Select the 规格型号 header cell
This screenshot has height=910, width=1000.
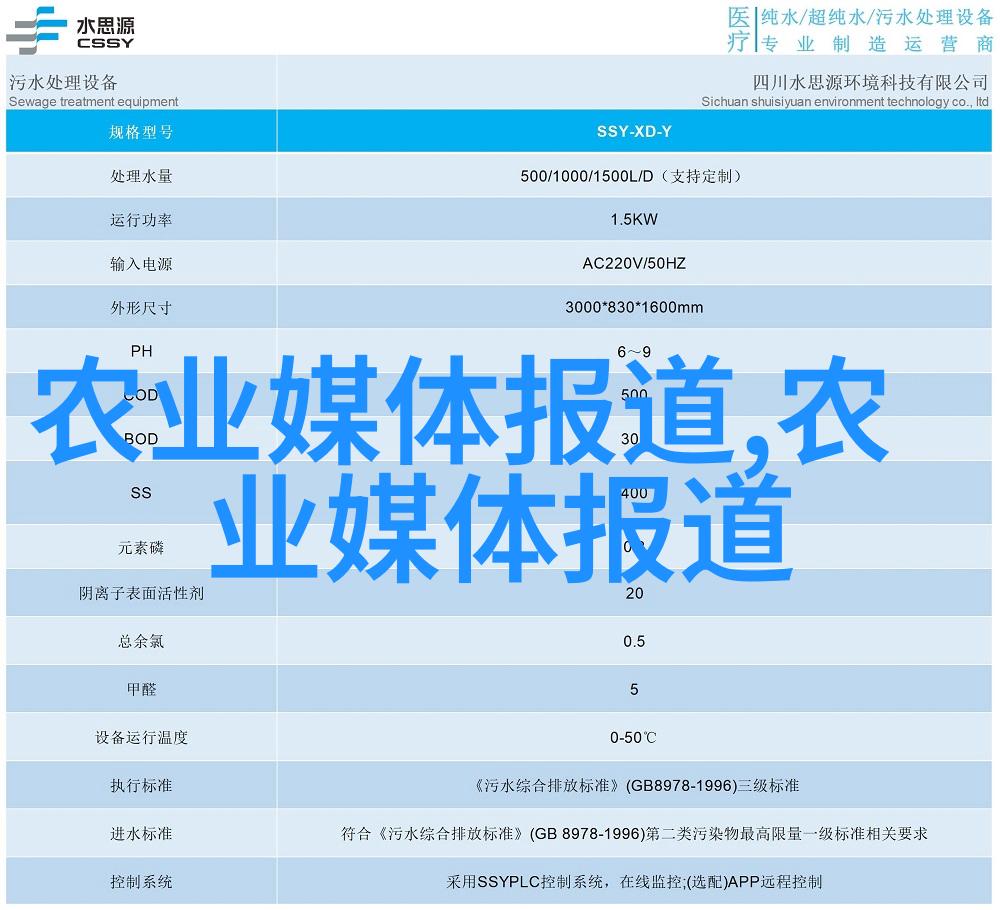(x=141, y=132)
